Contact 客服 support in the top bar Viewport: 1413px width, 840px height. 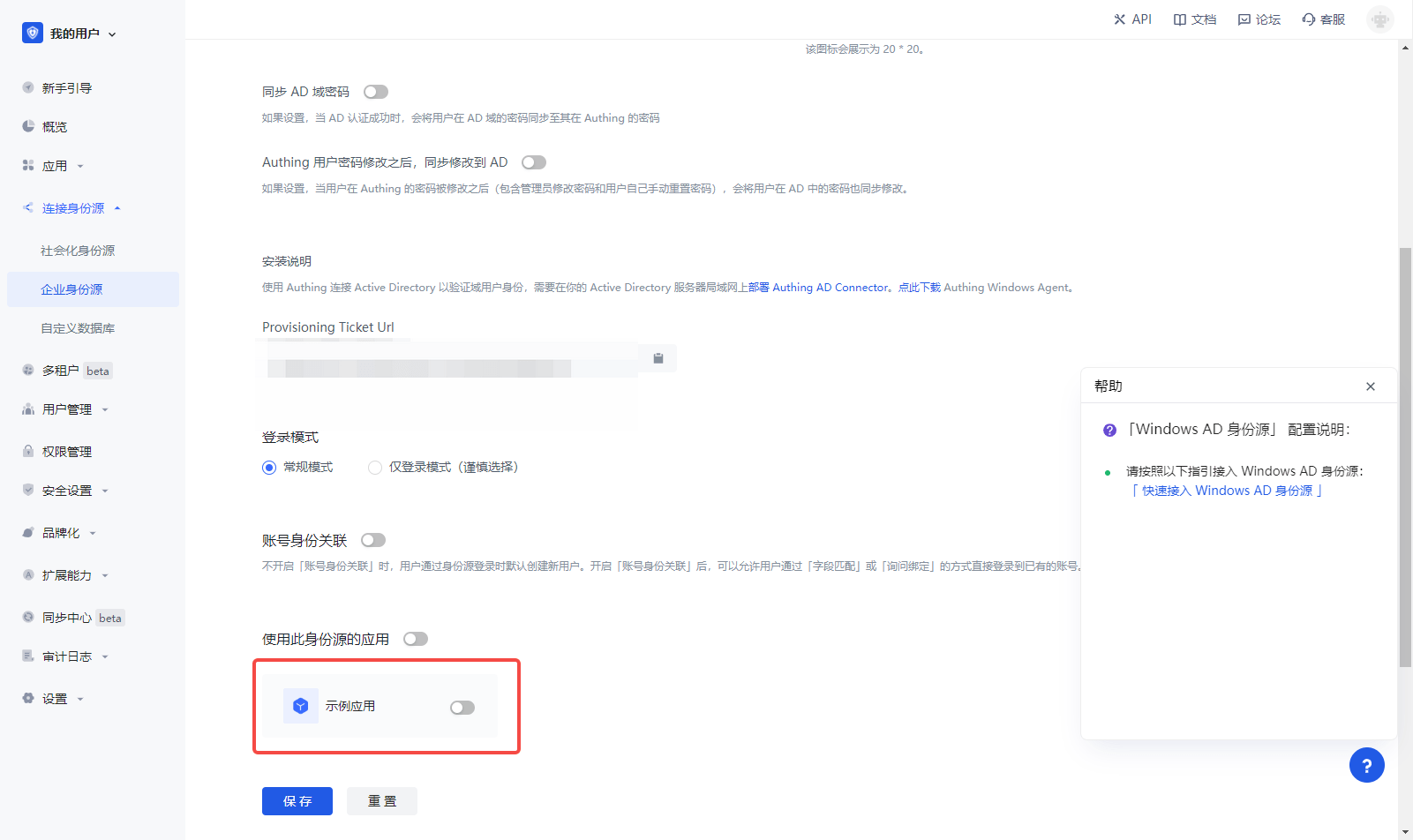(x=1324, y=19)
